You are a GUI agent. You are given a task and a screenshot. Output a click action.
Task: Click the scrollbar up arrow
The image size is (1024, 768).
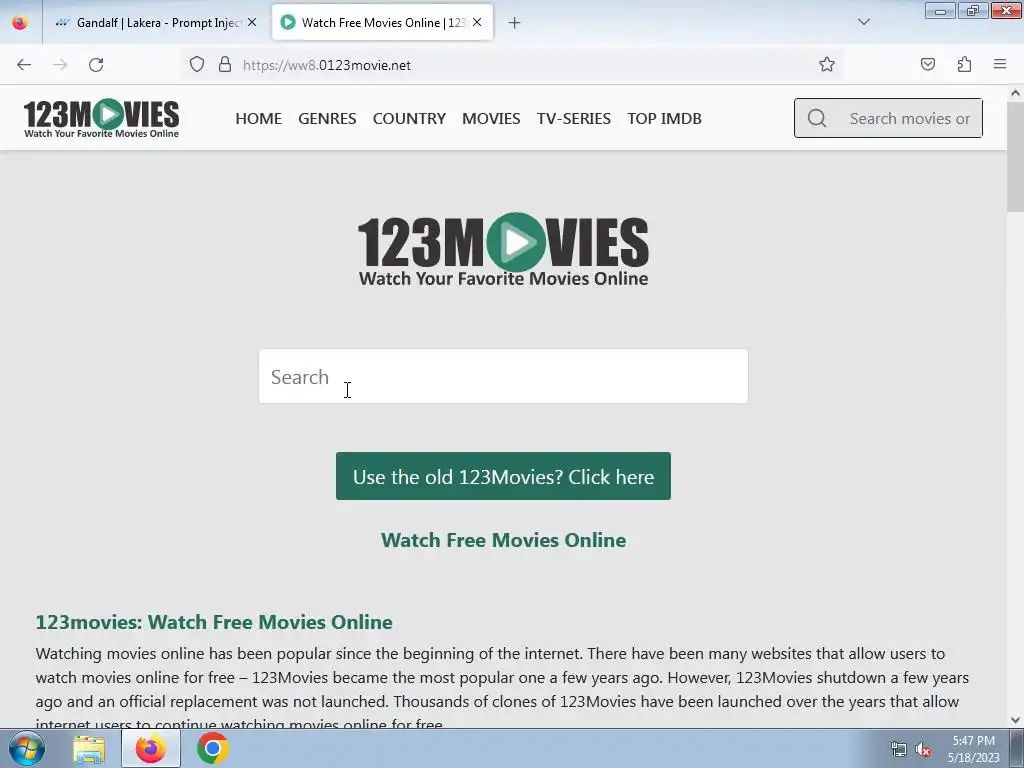(x=1015, y=93)
